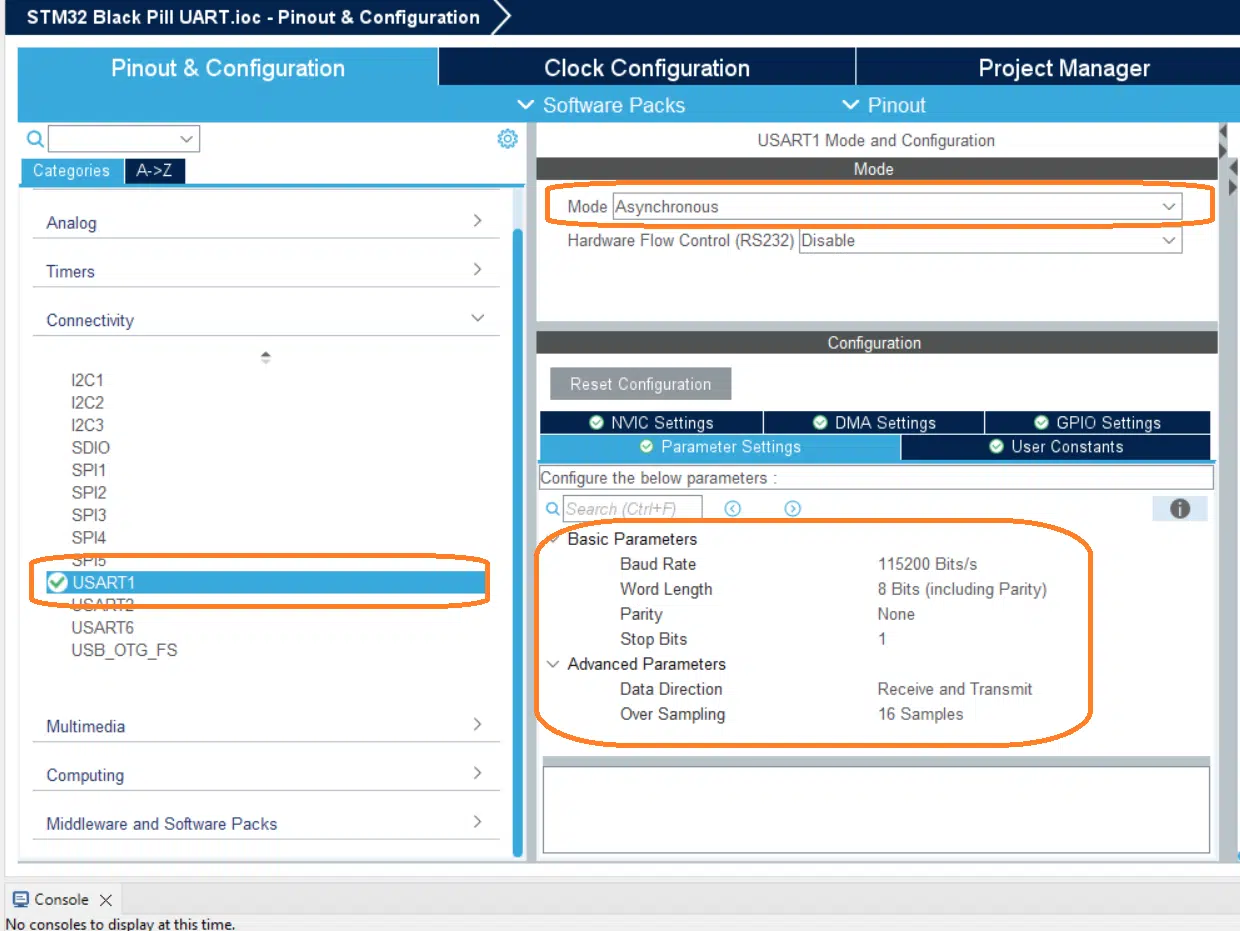Collapse the Basic Parameters group
The image size is (1240, 931).
tap(553, 539)
